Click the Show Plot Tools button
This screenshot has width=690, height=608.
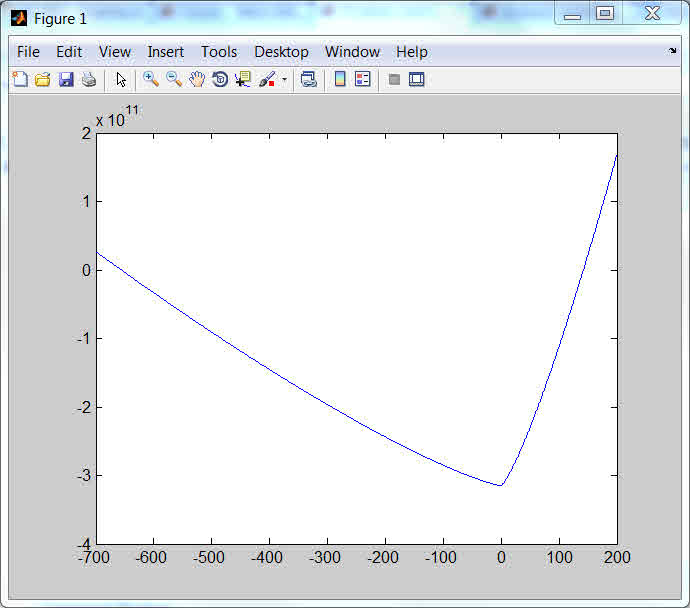coord(417,79)
